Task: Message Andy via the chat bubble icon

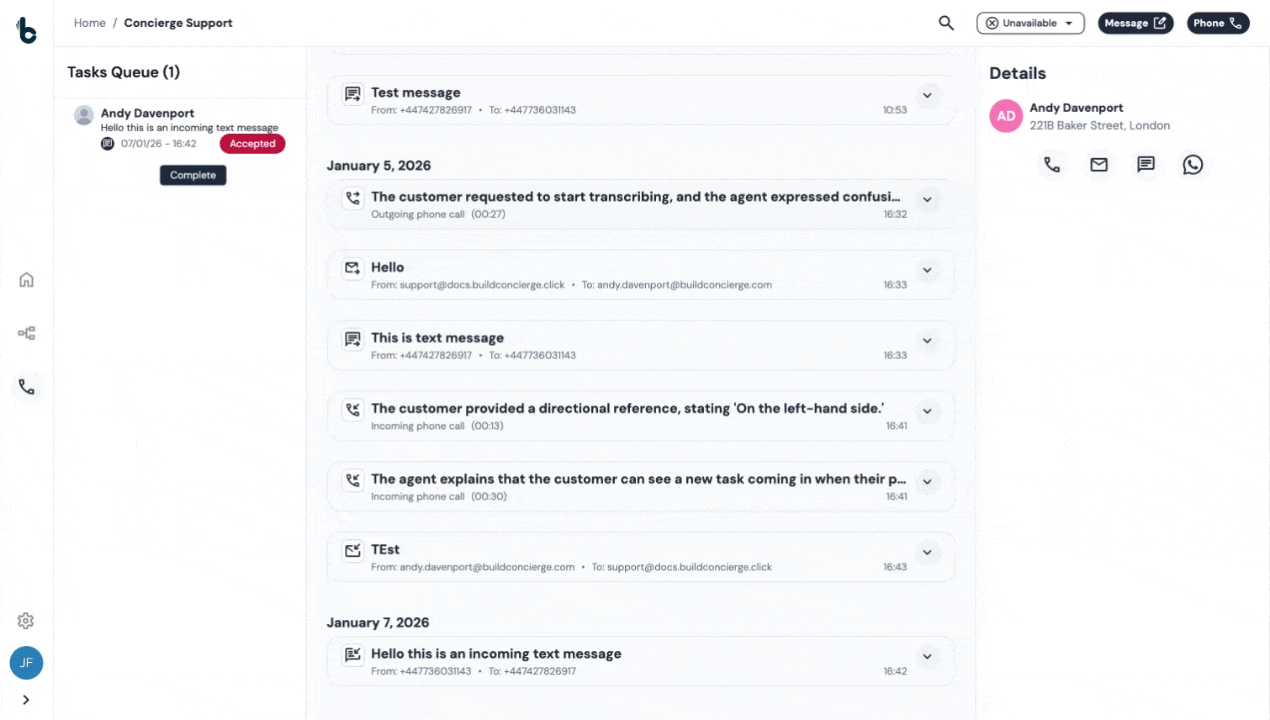Action: 1146,164
